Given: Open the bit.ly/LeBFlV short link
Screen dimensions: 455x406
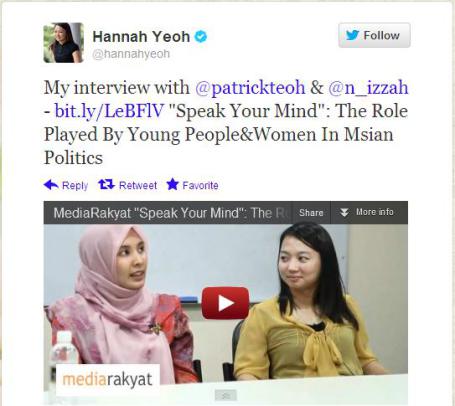Looking at the screenshot, I should 109,111.
